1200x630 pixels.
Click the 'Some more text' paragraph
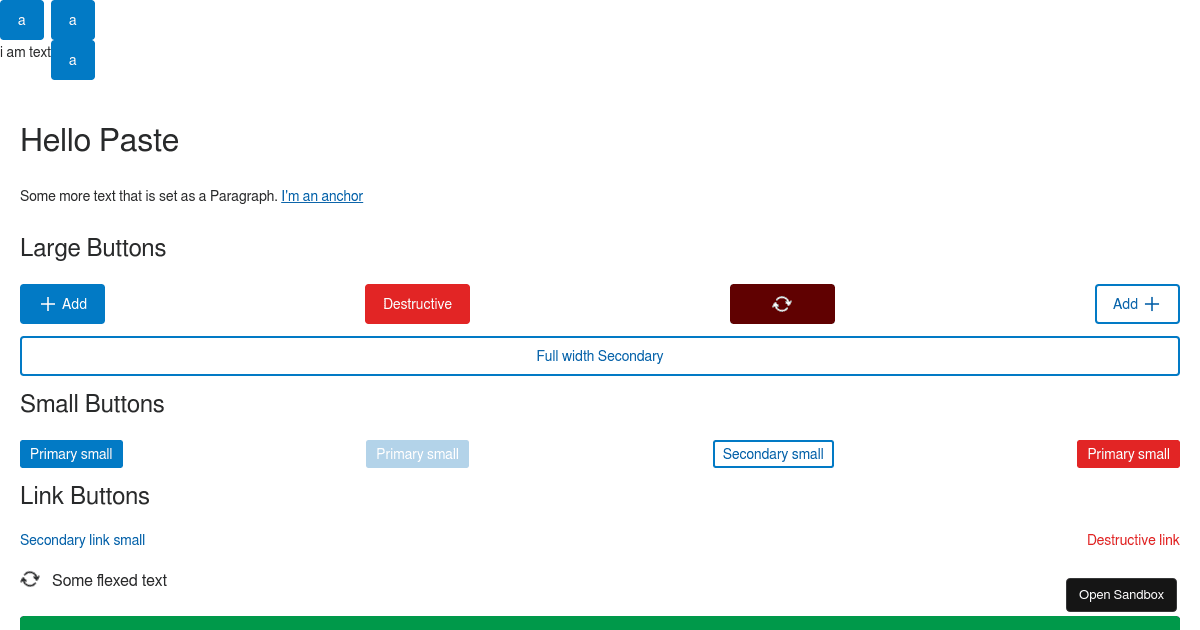[x=149, y=196]
